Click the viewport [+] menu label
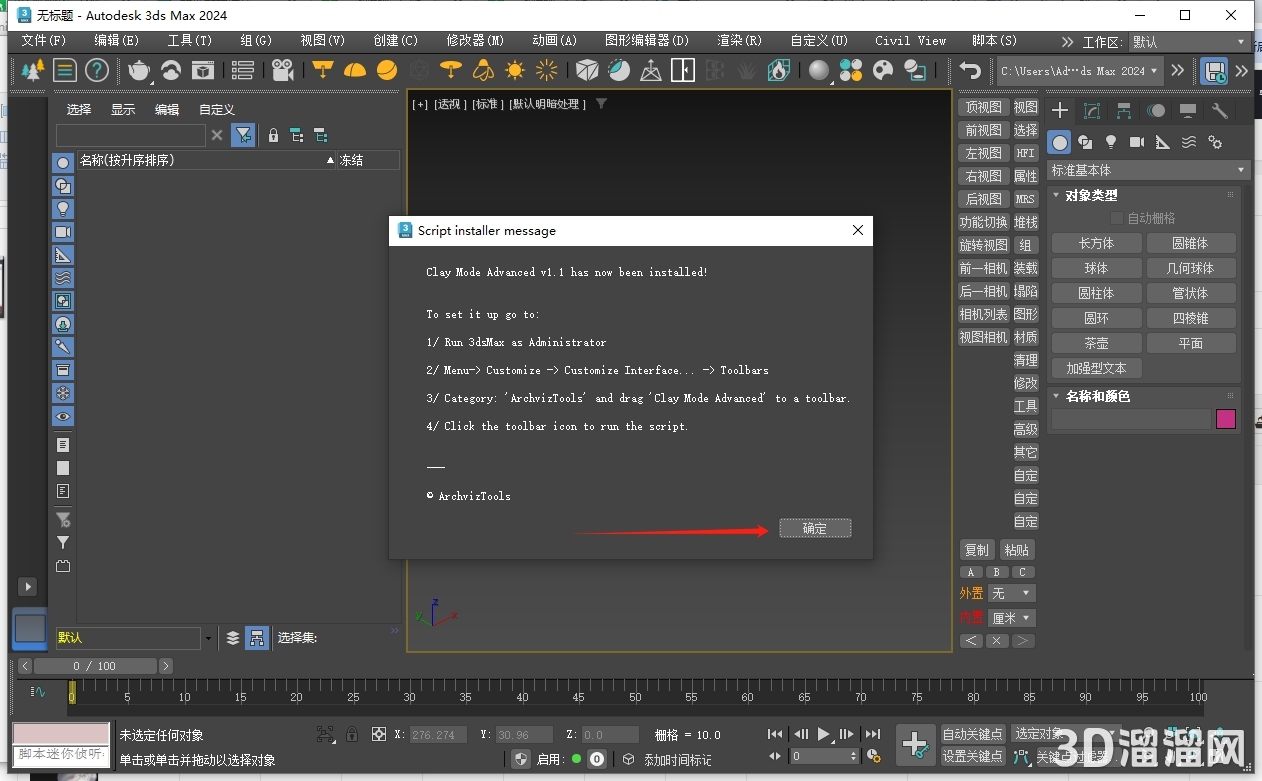Viewport: 1262px width, 781px height. pos(420,104)
